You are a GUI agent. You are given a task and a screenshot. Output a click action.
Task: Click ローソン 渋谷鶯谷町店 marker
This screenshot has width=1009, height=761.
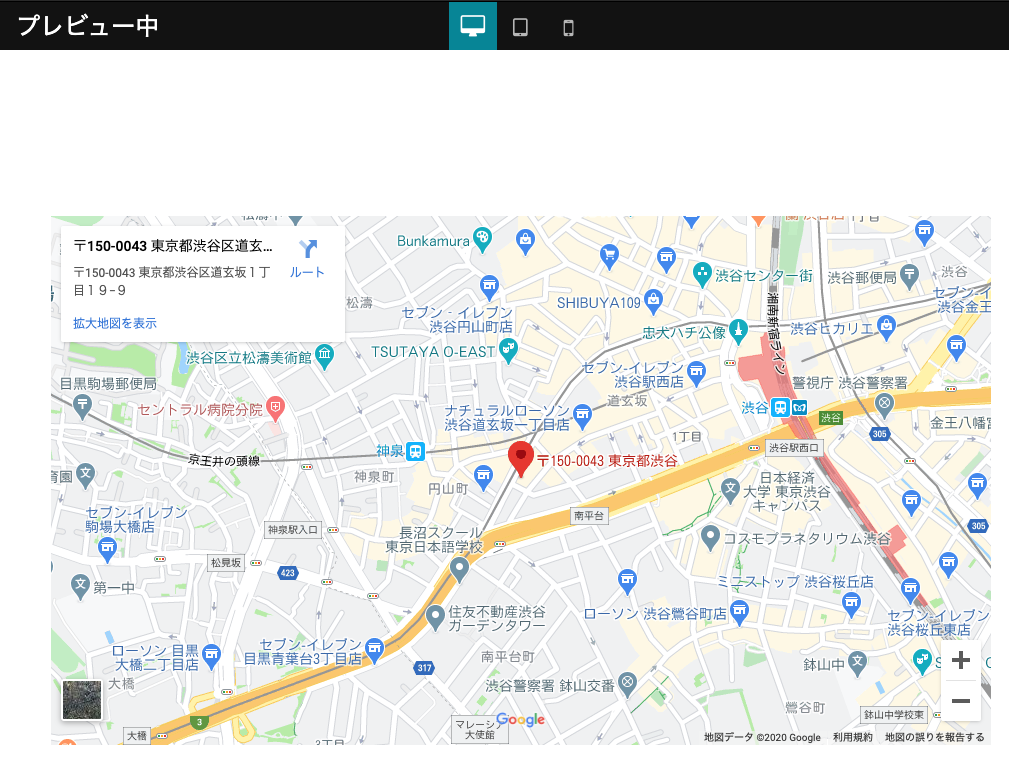(739, 610)
